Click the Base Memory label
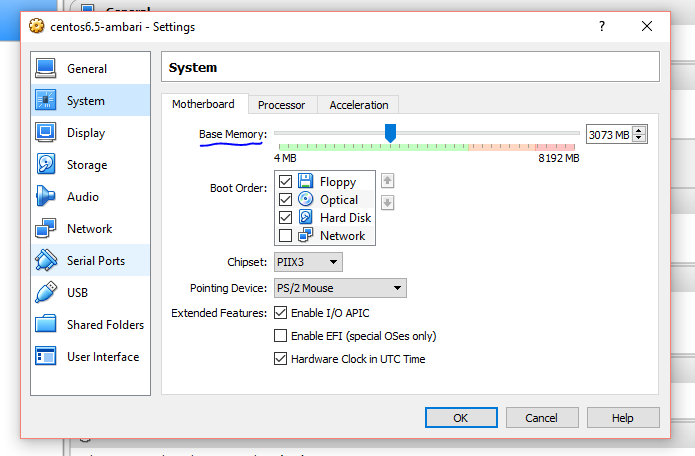The image size is (695, 456). [233, 134]
